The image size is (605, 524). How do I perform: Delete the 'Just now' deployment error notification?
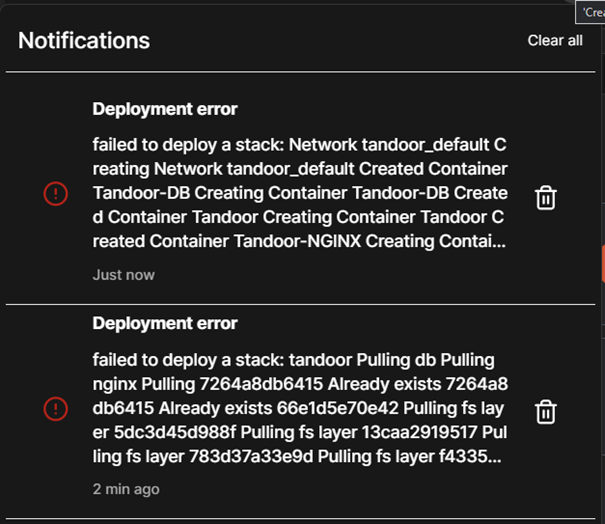[546, 198]
